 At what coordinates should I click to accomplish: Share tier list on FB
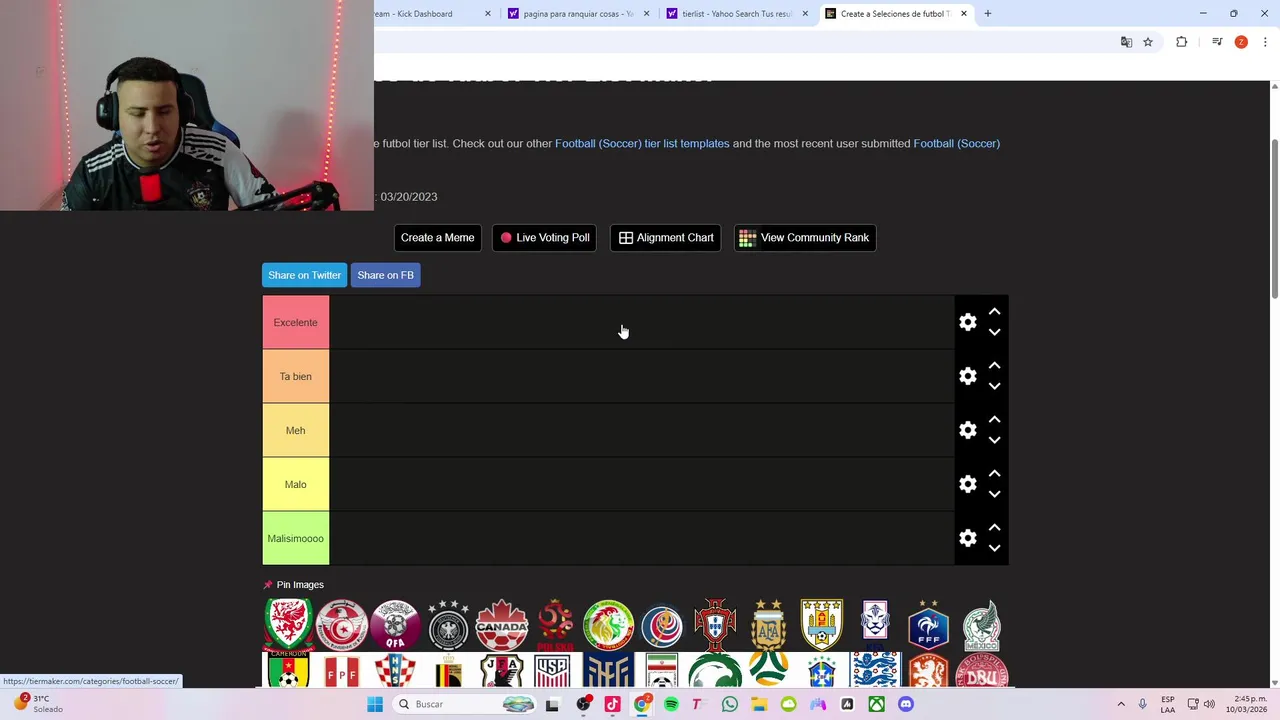385,275
